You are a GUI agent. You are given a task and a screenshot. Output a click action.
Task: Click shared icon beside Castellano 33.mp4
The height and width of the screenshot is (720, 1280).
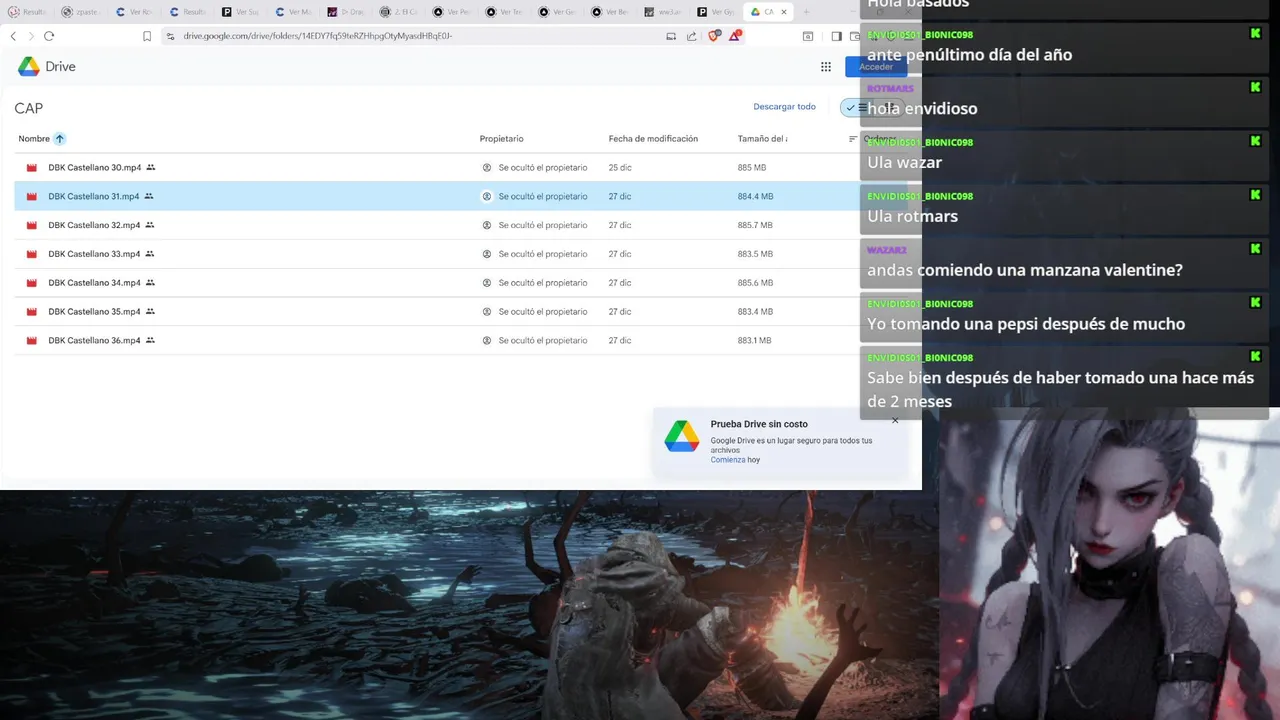click(x=150, y=254)
